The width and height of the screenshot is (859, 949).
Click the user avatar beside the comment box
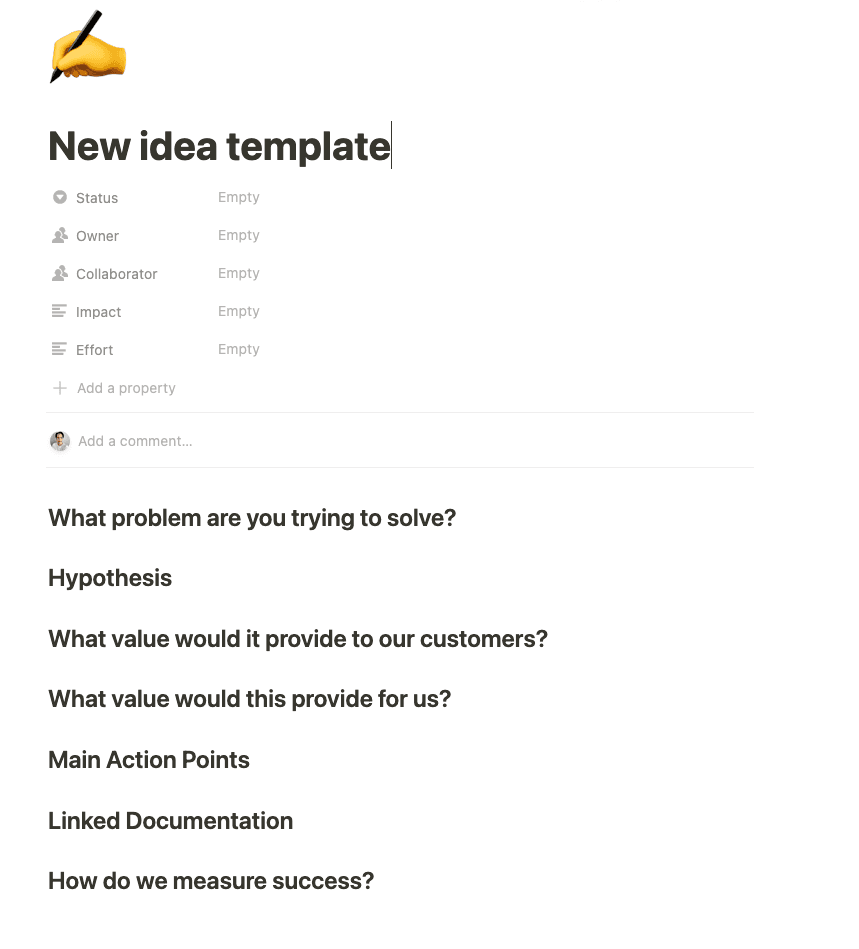tap(59, 440)
